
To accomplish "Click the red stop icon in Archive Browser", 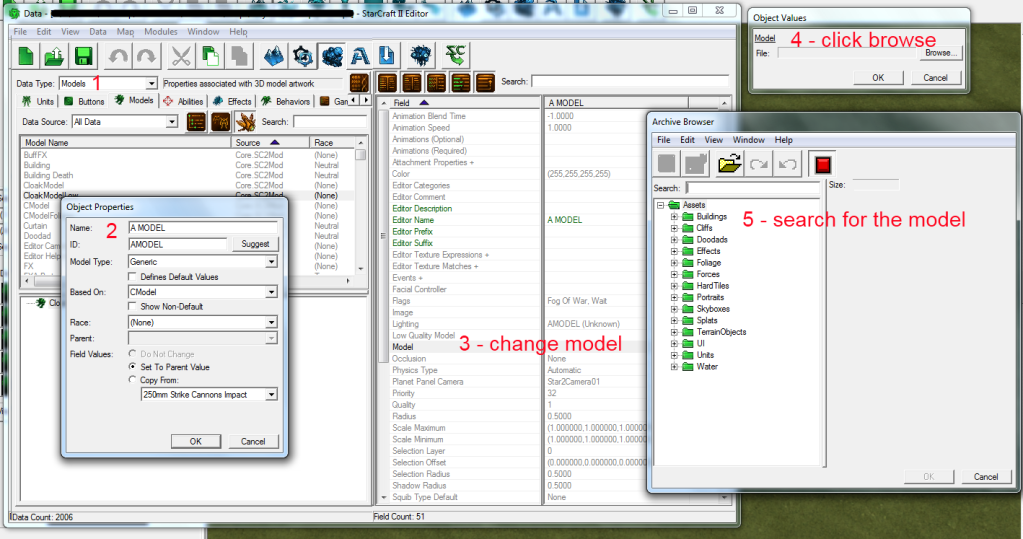I will (822, 164).
